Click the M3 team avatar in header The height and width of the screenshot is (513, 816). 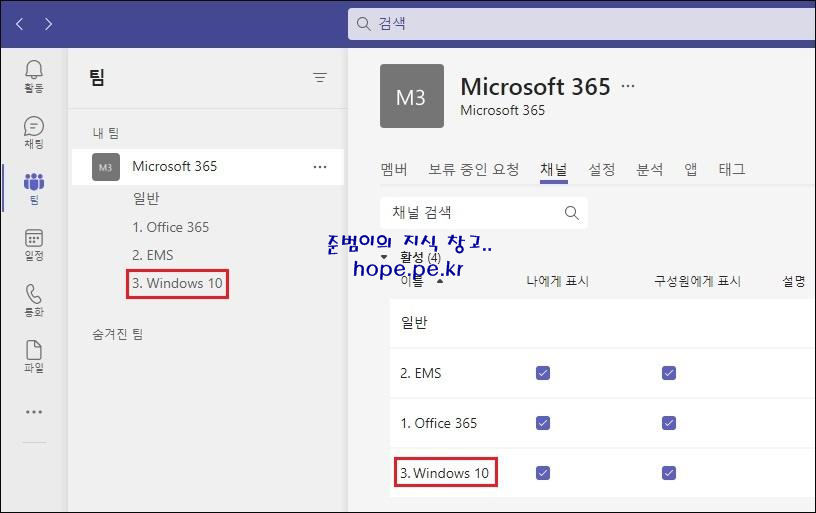tap(412, 96)
